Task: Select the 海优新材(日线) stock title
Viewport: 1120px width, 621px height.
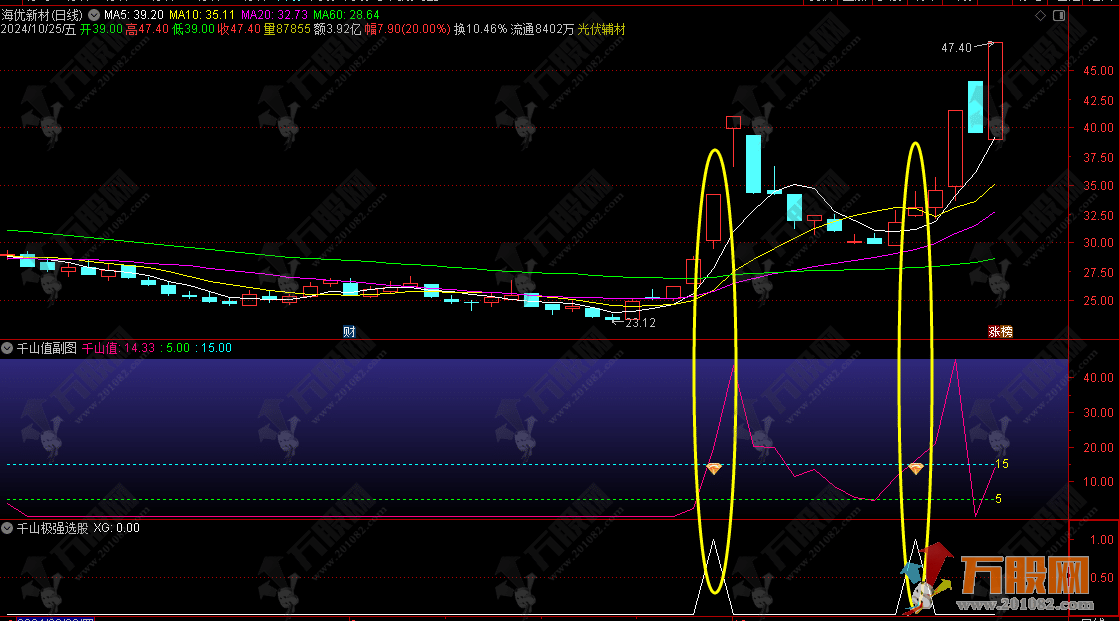Action: pos(42,14)
